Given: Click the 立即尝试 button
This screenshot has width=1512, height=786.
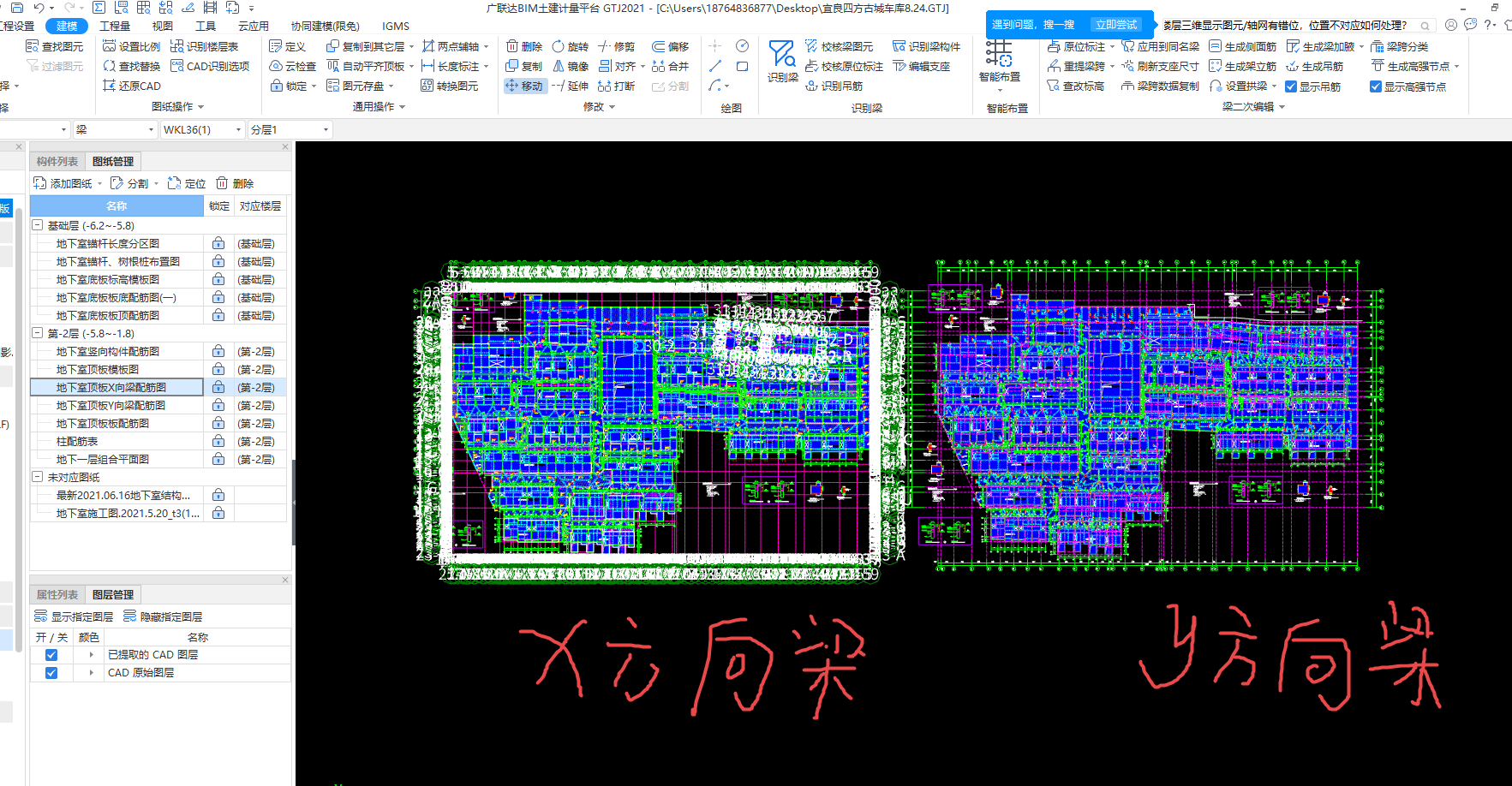Looking at the screenshot, I should (1116, 25).
